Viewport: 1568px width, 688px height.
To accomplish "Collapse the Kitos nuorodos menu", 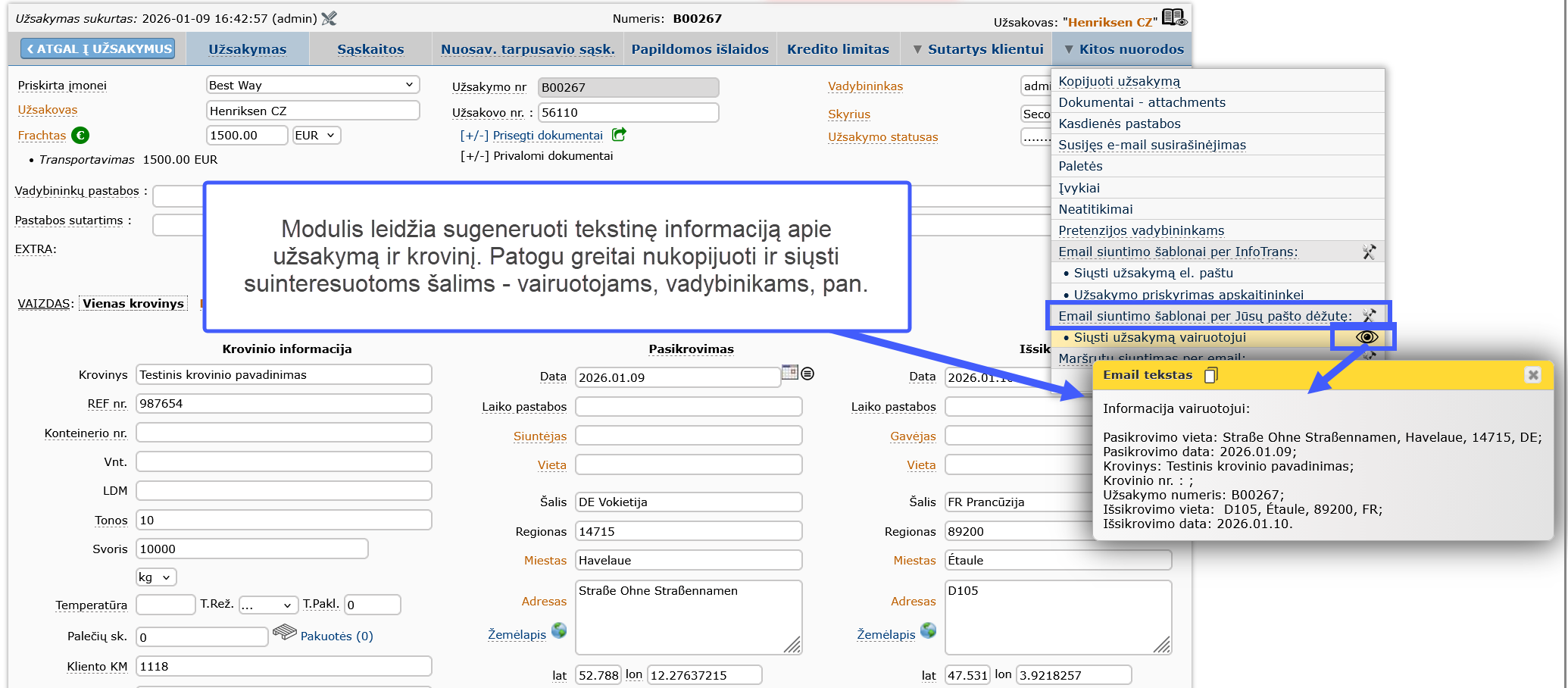I will (1123, 49).
